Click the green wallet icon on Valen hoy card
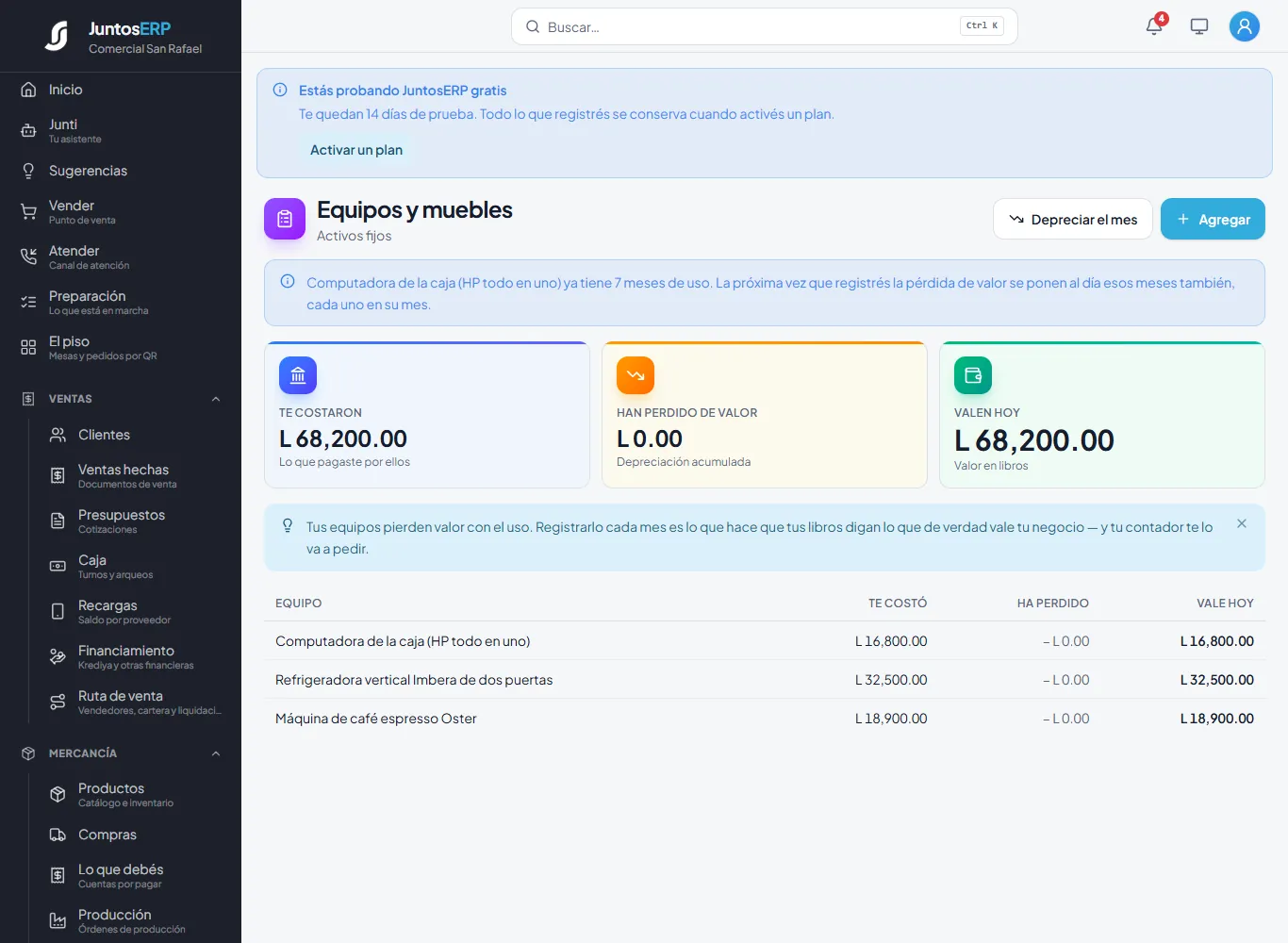This screenshot has width=1288, height=943. tap(973, 375)
